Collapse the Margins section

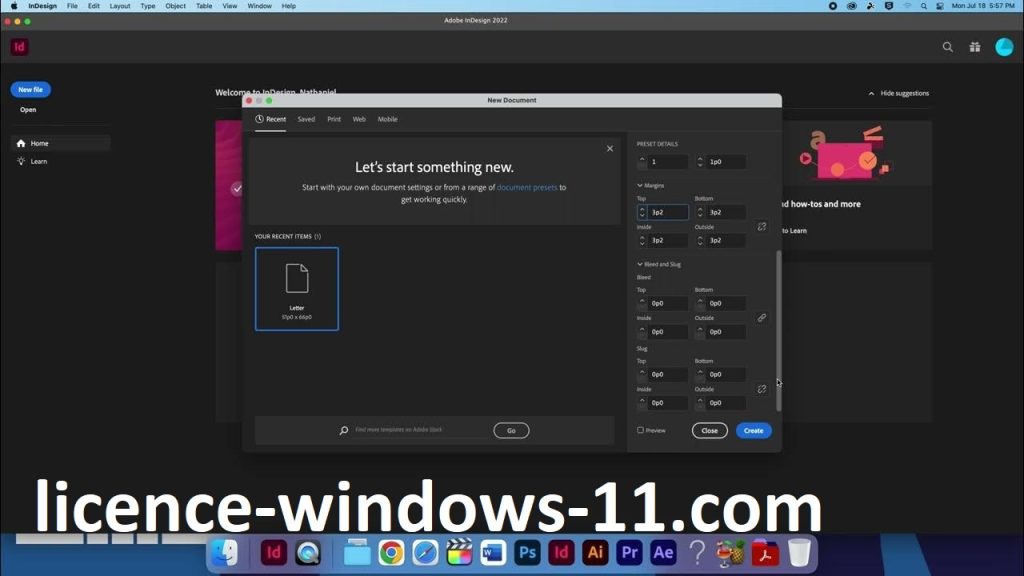click(640, 185)
